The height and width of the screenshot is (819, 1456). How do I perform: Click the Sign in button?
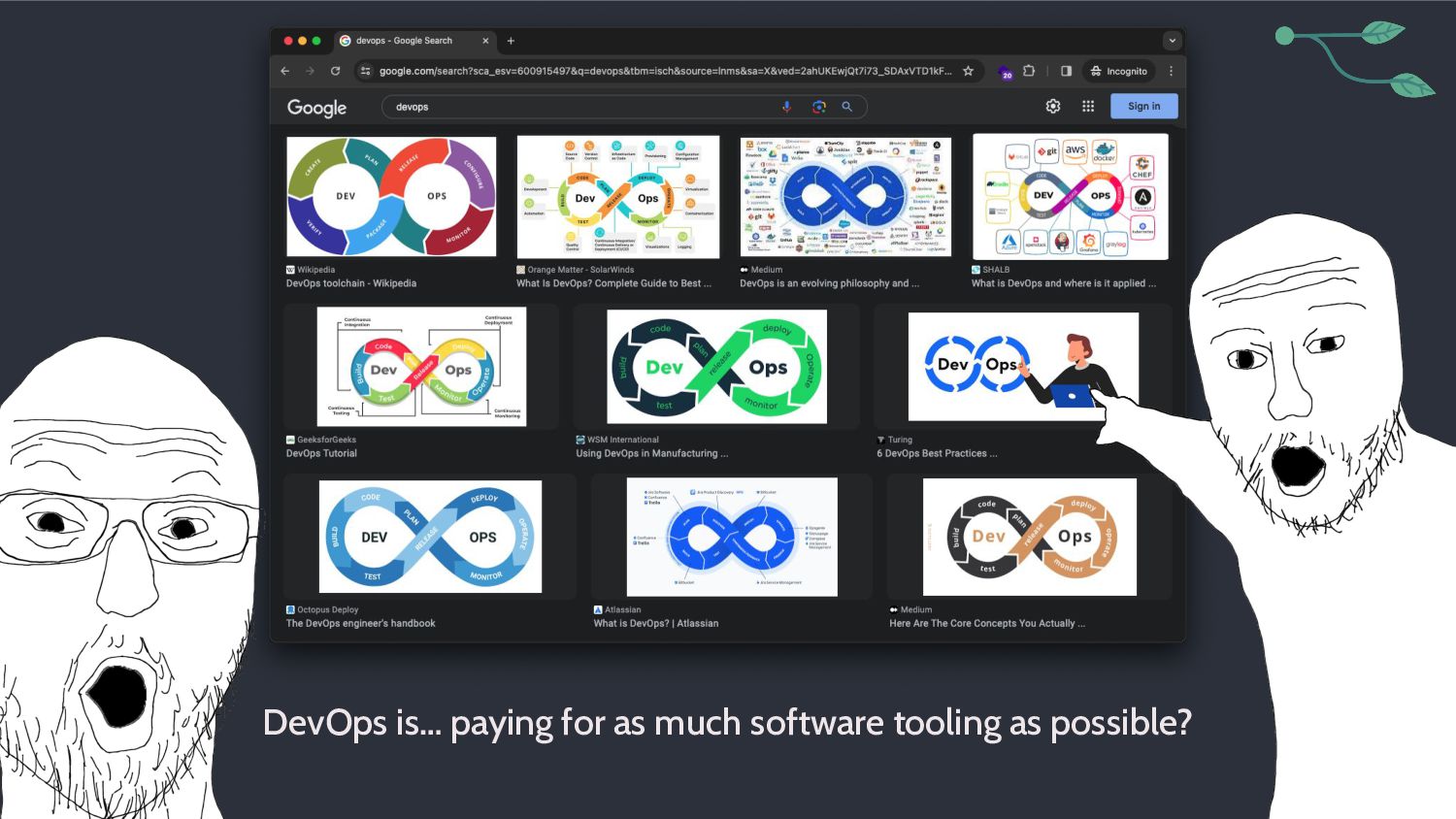1143,107
